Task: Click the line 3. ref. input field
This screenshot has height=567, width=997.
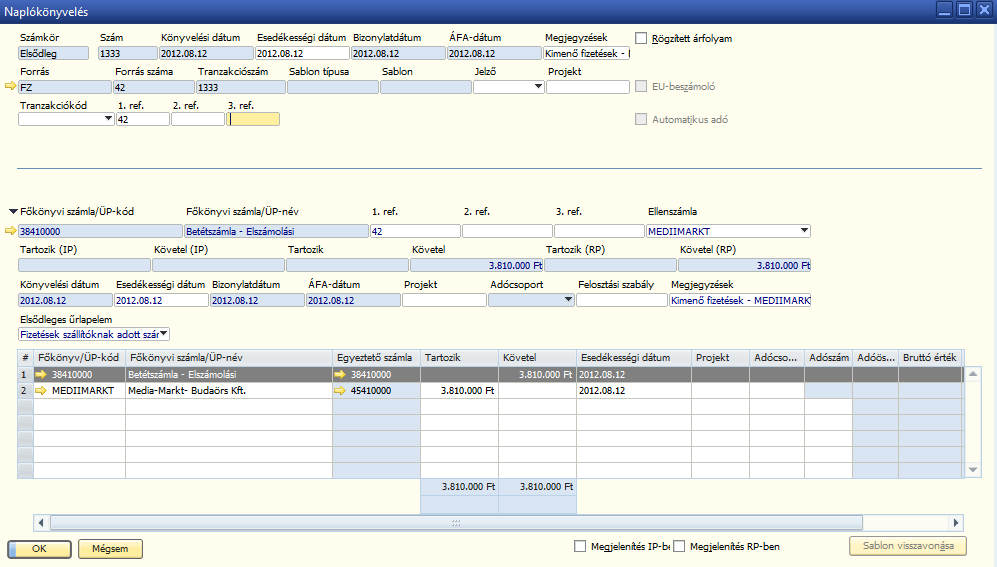Action: pyautogui.click(x=599, y=231)
